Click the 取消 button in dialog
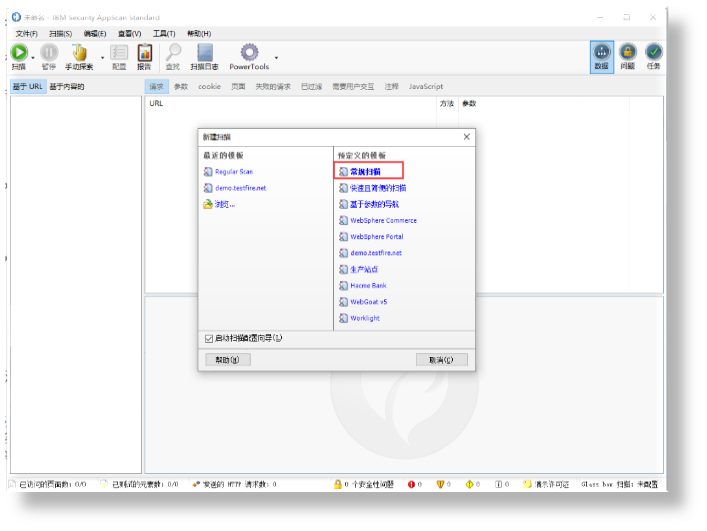Viewport: 707px width, 531px height. pyautogui.click(x=441, y=360)
